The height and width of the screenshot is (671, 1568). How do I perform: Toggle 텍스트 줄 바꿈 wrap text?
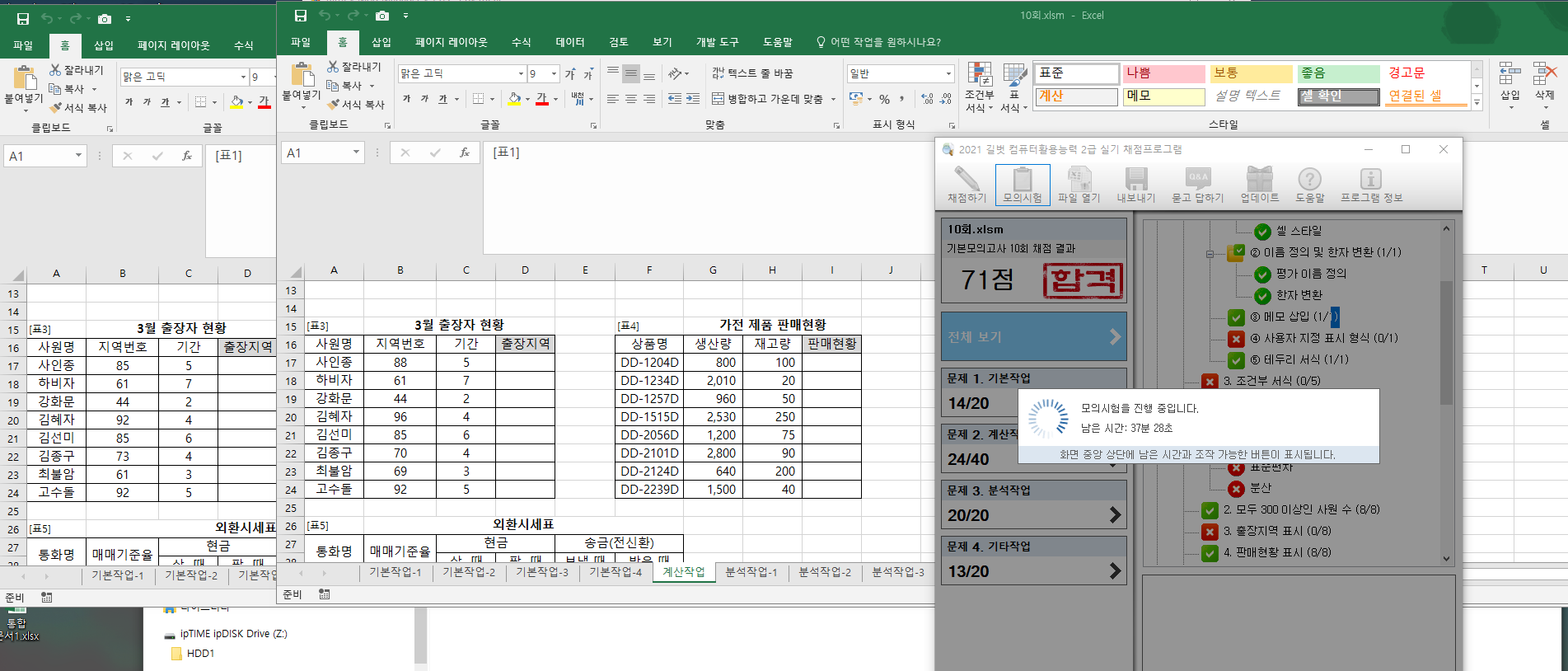coord(752,73)
